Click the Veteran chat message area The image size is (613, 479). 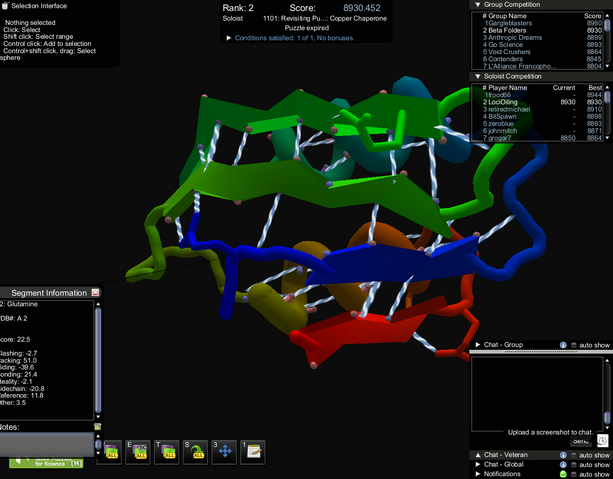[537, 394]
